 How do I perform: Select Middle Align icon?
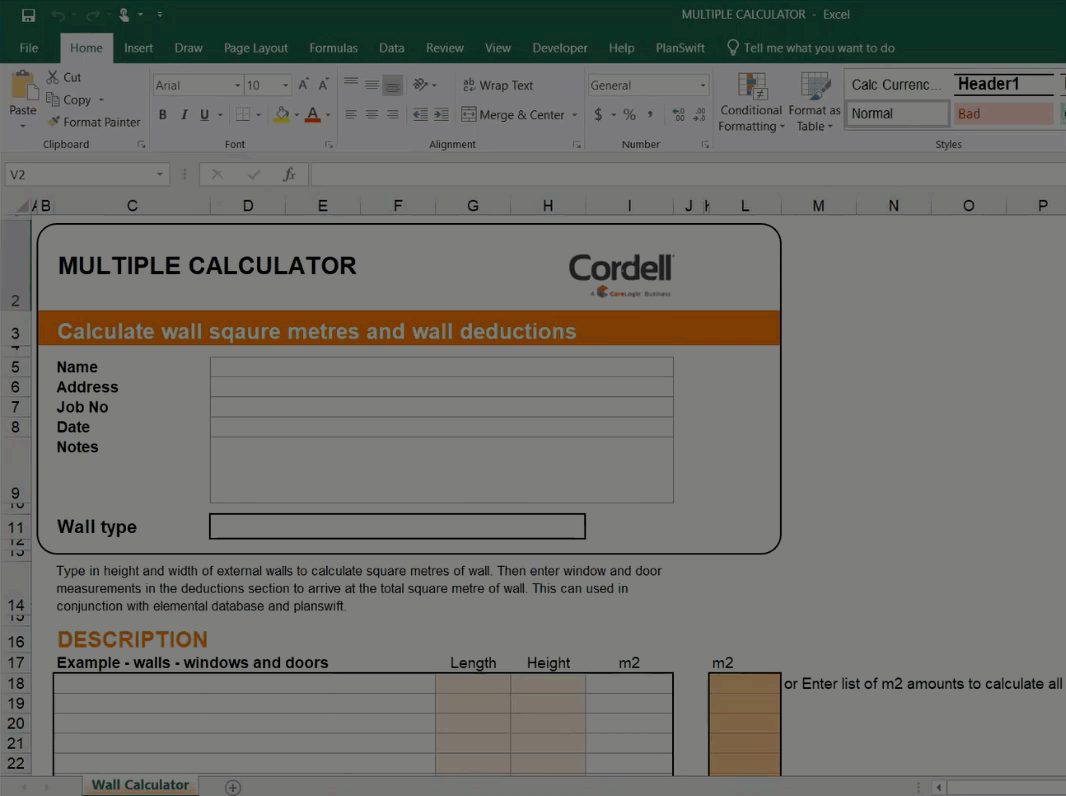(x=372, y=84)
